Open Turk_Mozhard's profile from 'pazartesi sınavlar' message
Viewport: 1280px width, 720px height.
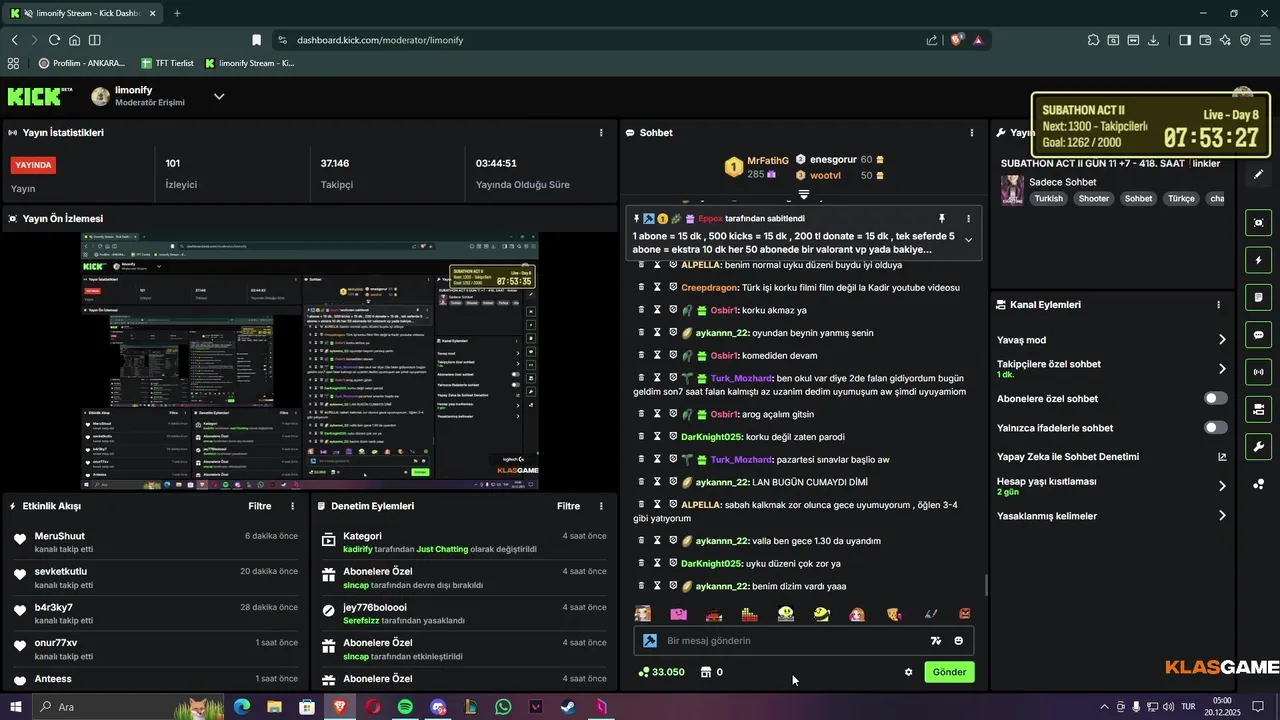pyautogui.click(x=741, y=459)
